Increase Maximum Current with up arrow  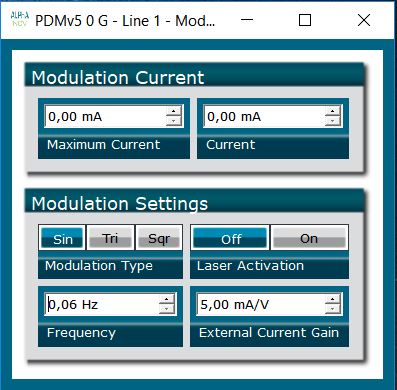(x=174, y=111)
